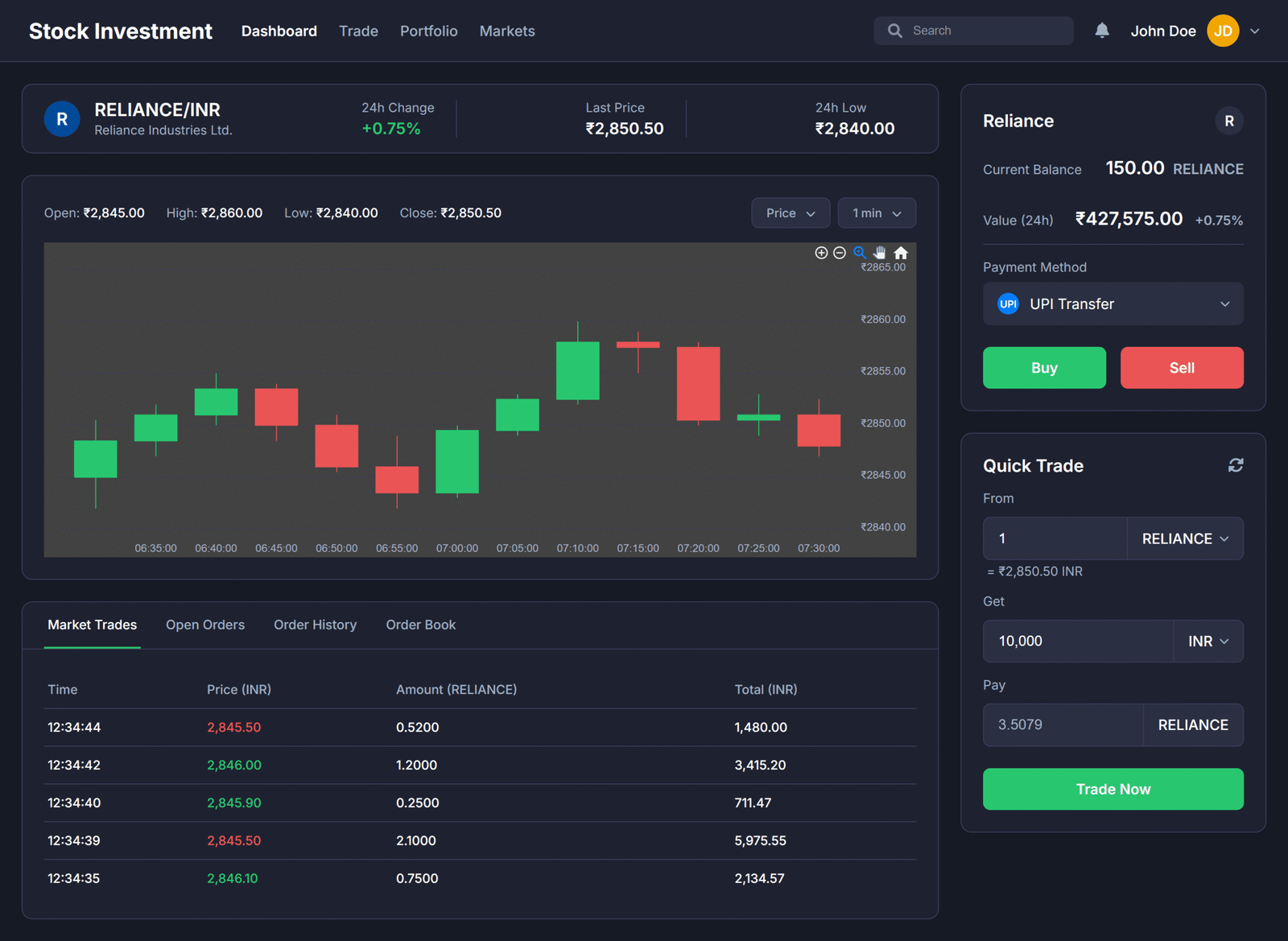Click the chart zoom out icon

(x=840, y=253)
